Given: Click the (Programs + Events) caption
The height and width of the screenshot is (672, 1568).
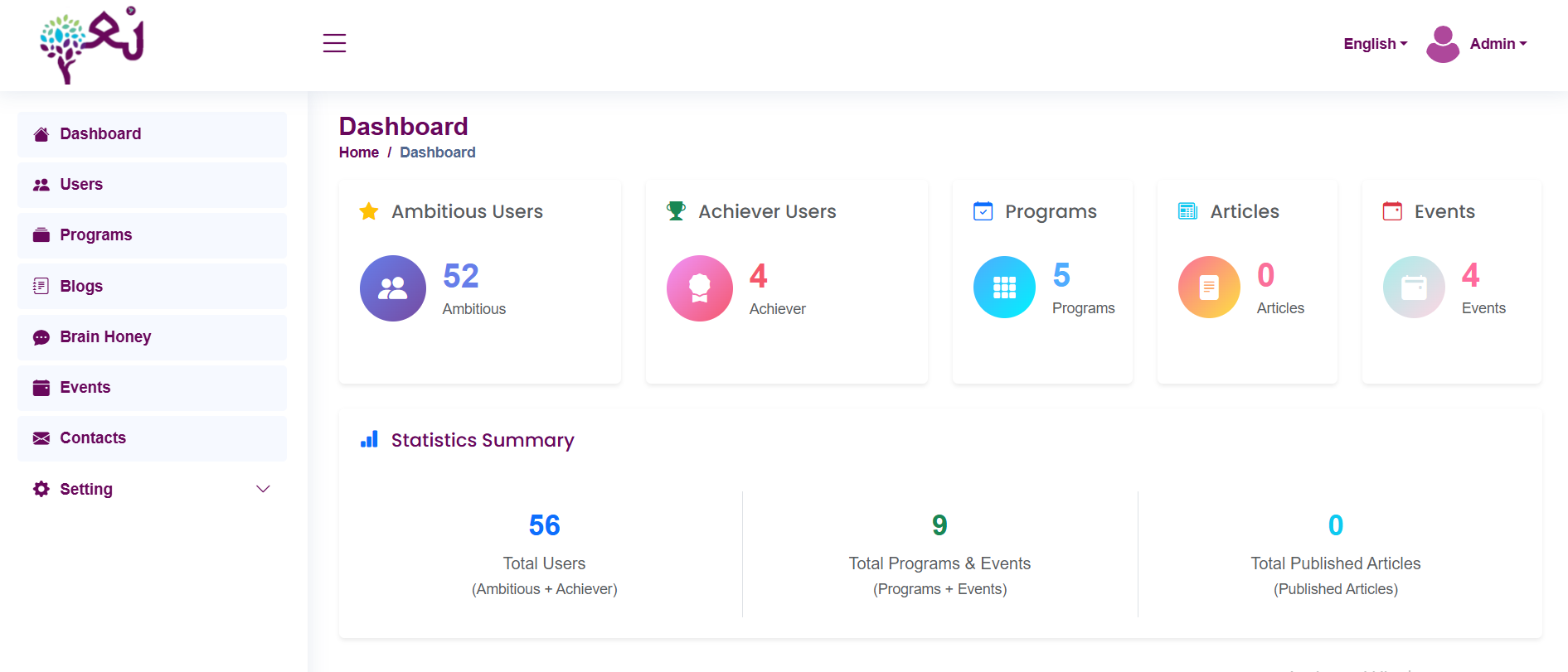Looking at the screenshot, I should 939,589.
